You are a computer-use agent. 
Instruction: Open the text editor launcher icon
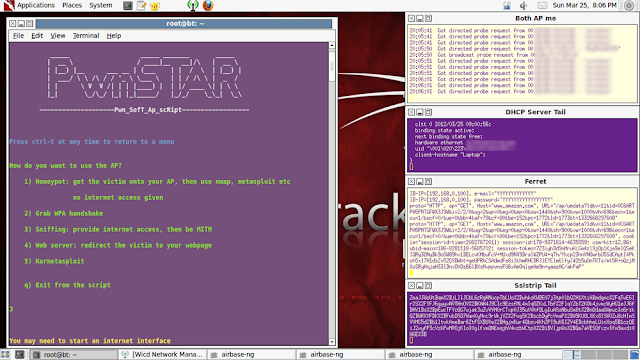pos(141,6)
